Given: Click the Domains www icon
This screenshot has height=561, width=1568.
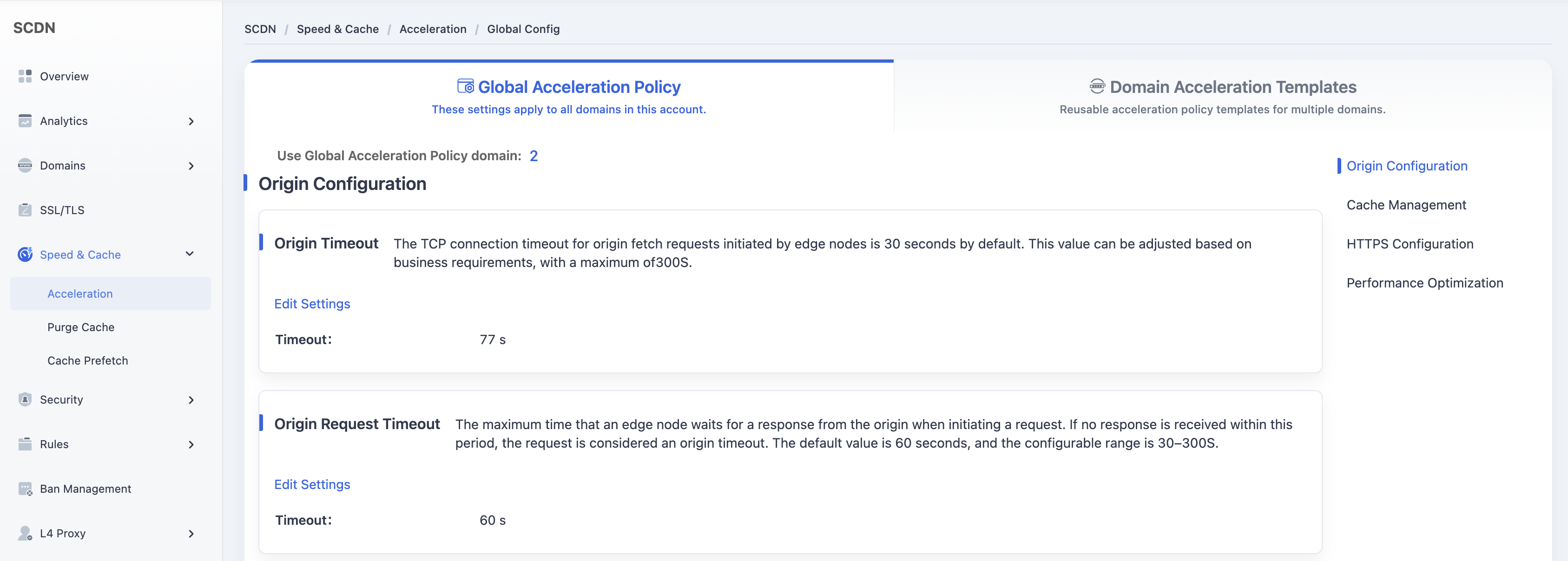Looking at the screenshot, I should 25,165.
